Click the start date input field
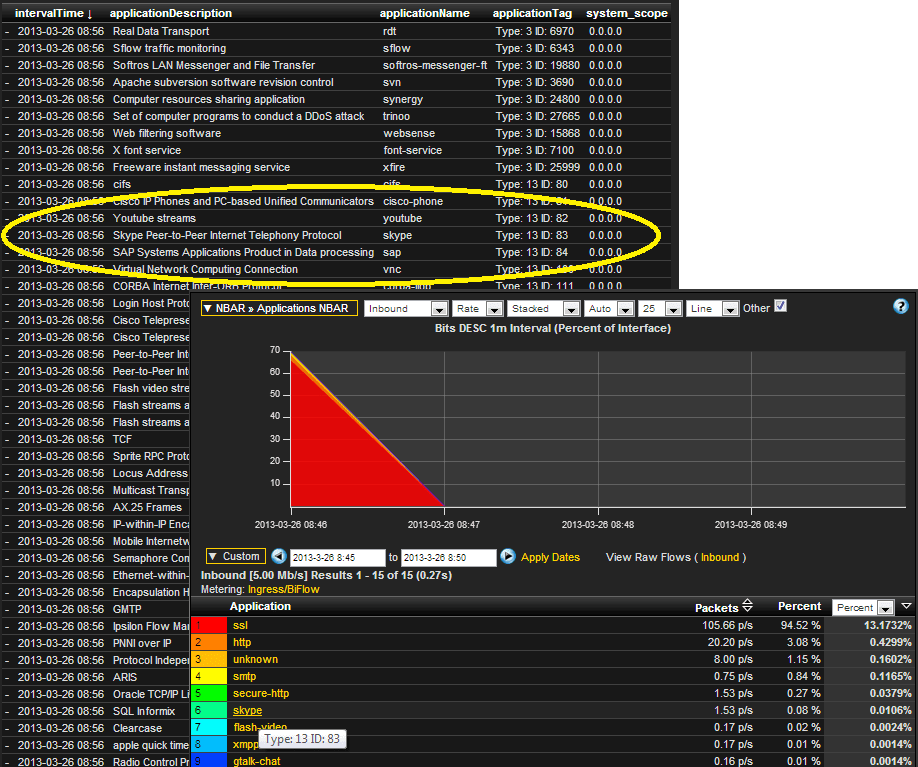918x767 pixels. tap(338, 557)
